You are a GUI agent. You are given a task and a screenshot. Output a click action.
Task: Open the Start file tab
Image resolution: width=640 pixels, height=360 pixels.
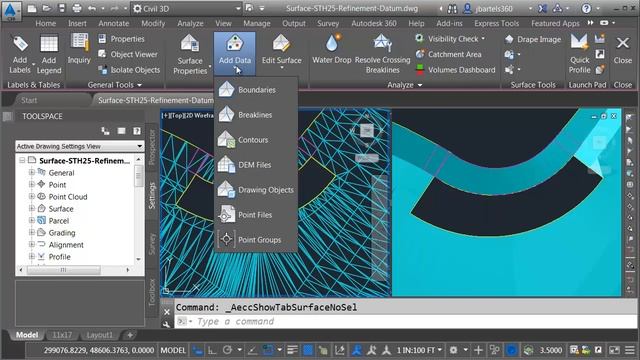[29, 100]
